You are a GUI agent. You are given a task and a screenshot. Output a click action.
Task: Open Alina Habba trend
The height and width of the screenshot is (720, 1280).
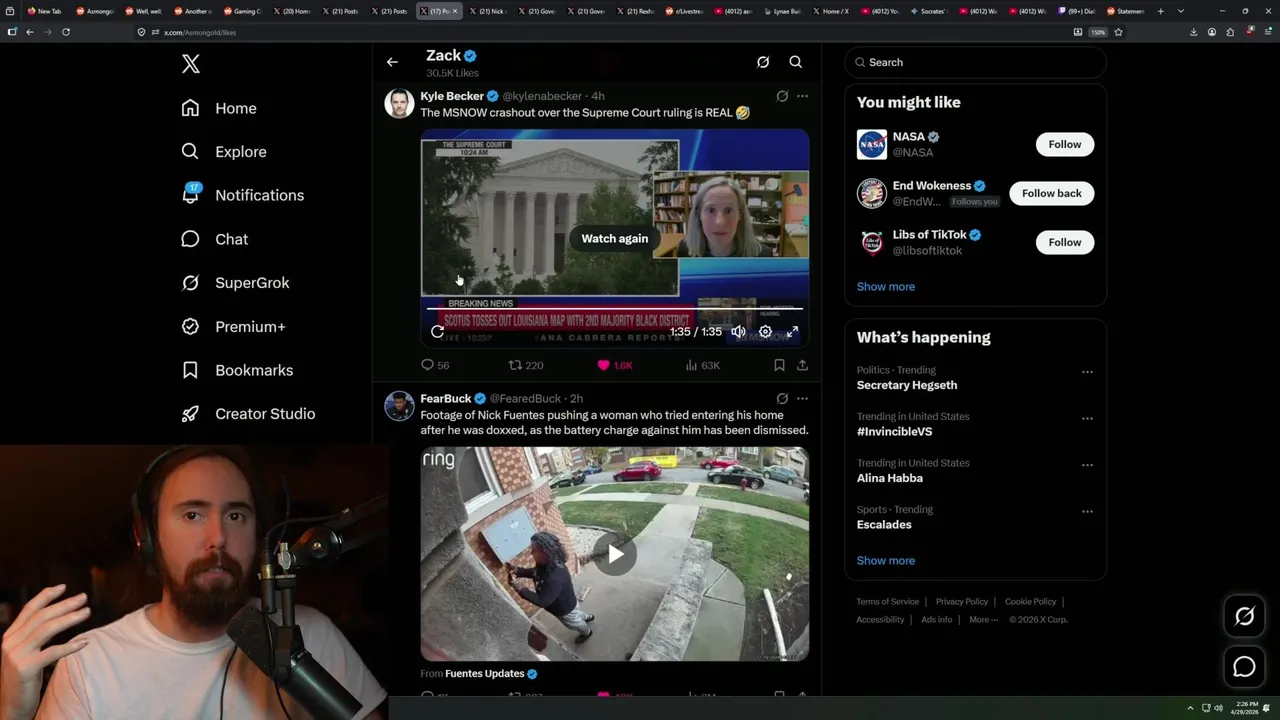pos(890,478)
